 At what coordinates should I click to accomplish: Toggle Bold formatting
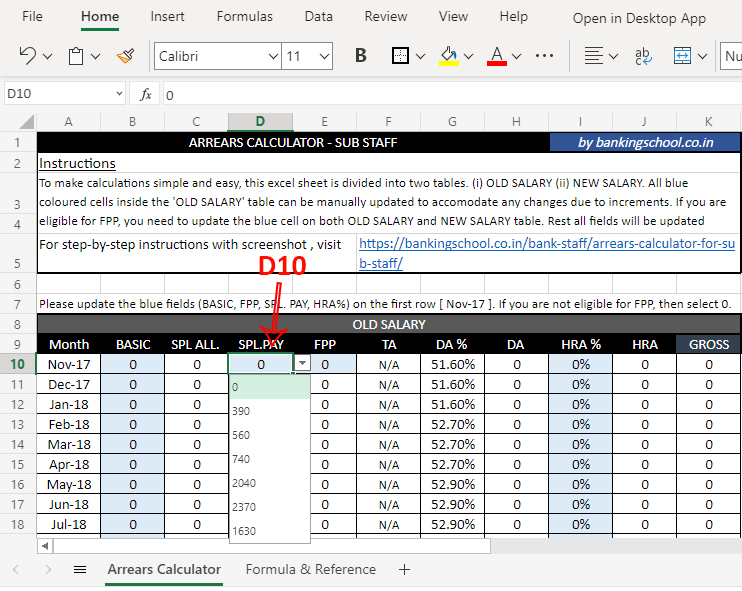(361, 56)
